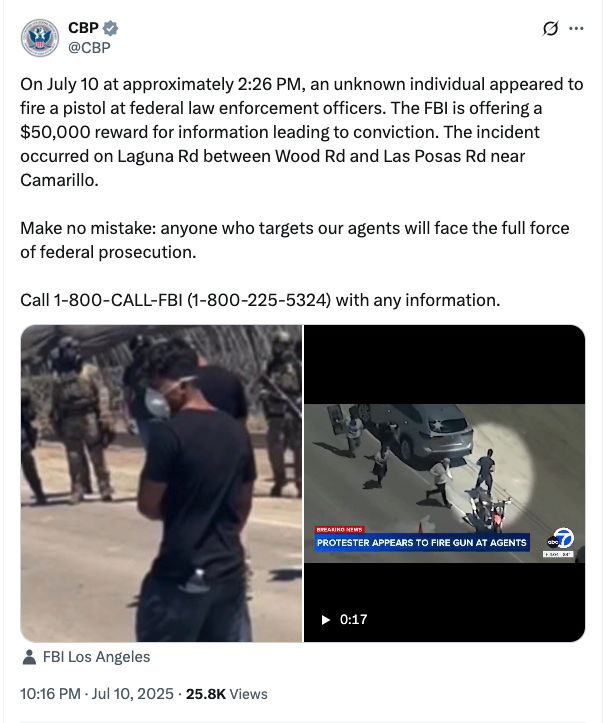Click the abc7 logo in the video
Screen dimensions: 604x723
[x=560, y=539]
